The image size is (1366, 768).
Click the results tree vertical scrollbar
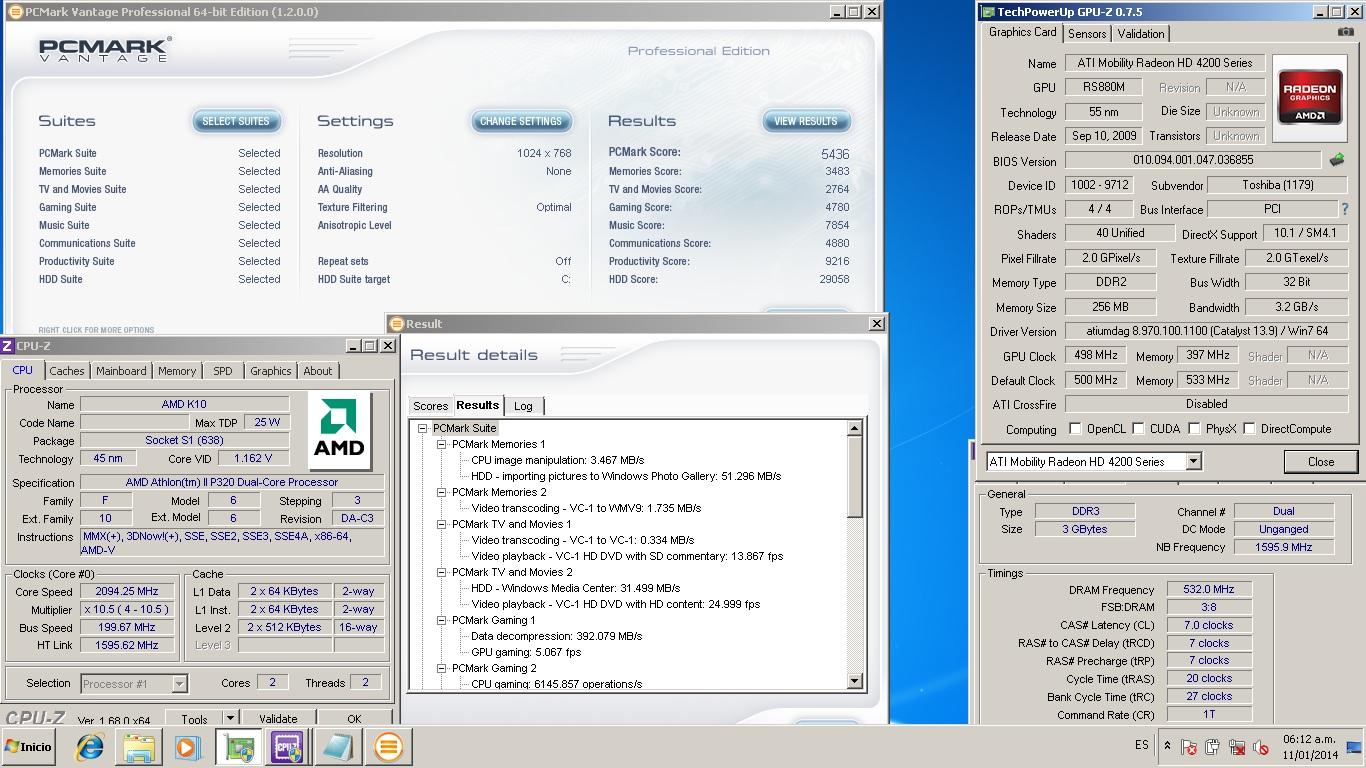854,556
